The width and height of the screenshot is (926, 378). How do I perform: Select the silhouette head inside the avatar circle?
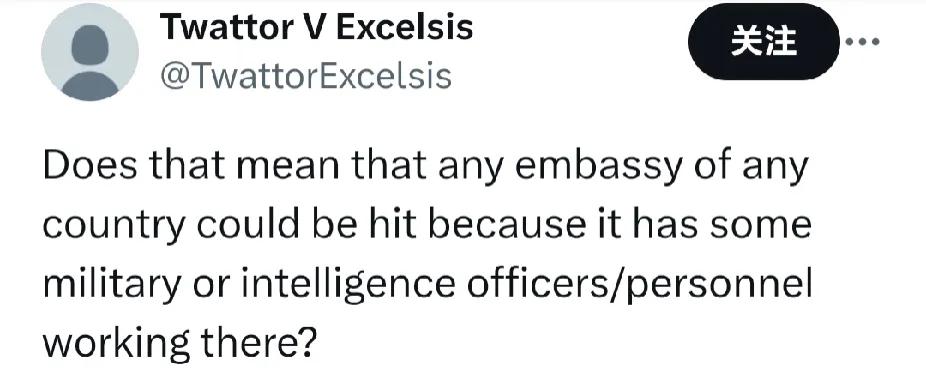[90, 45]
